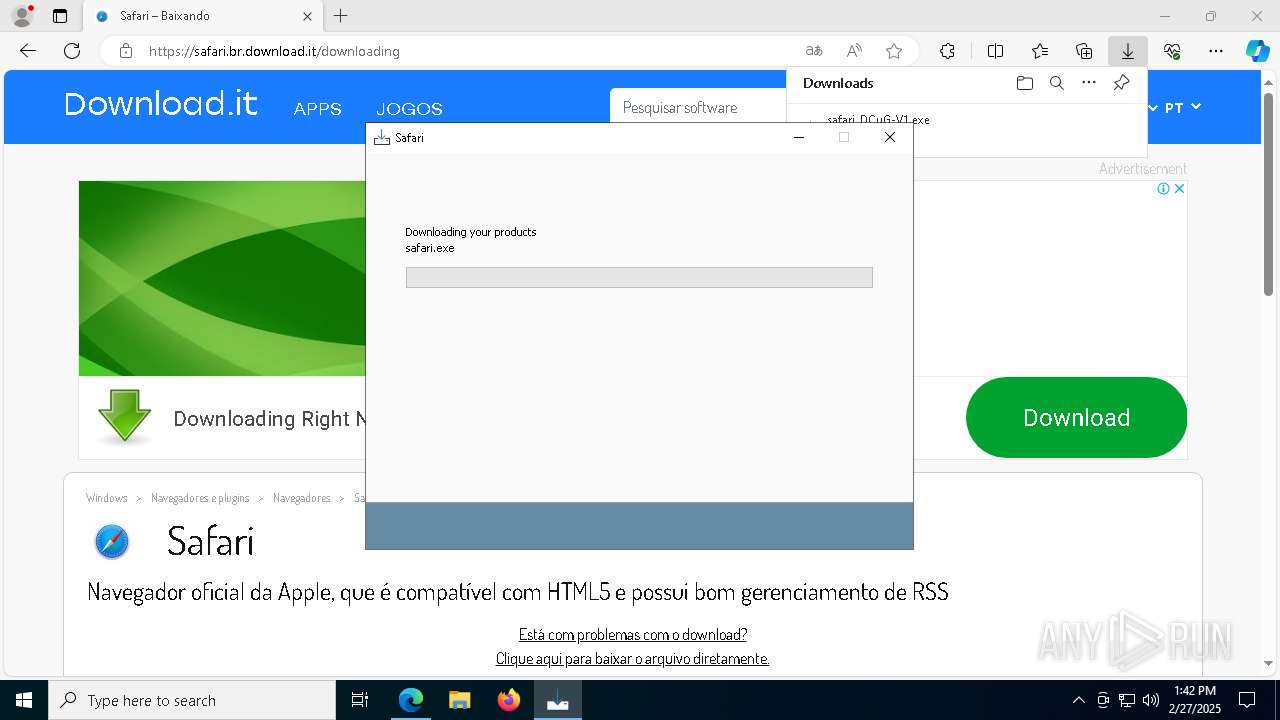1280x720 pixels.
Task: Click the taskbar search box
Action: click(192, 700)
